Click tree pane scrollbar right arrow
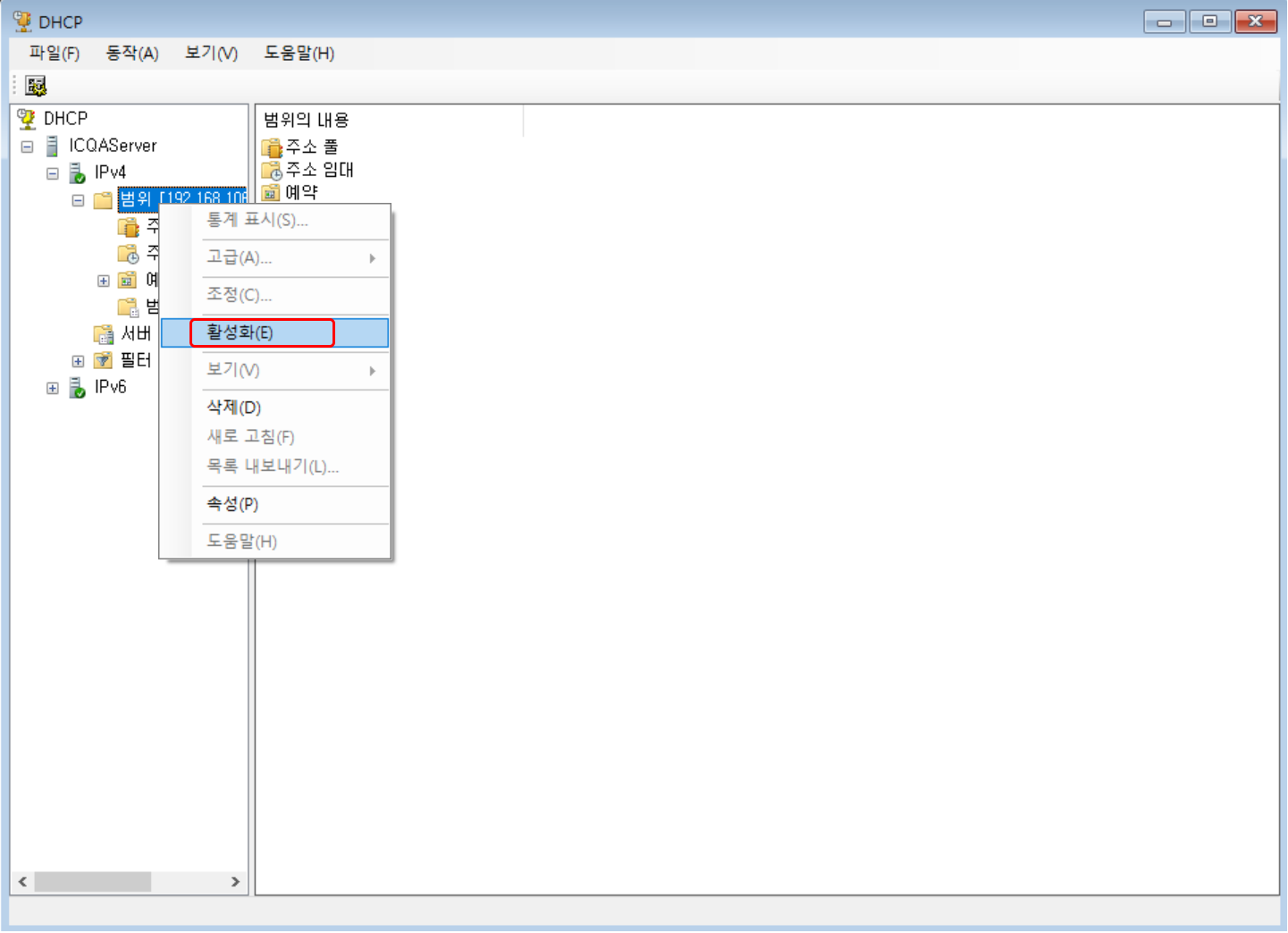This screenshot has width=1288, height=933. click(x=235, y=882)
